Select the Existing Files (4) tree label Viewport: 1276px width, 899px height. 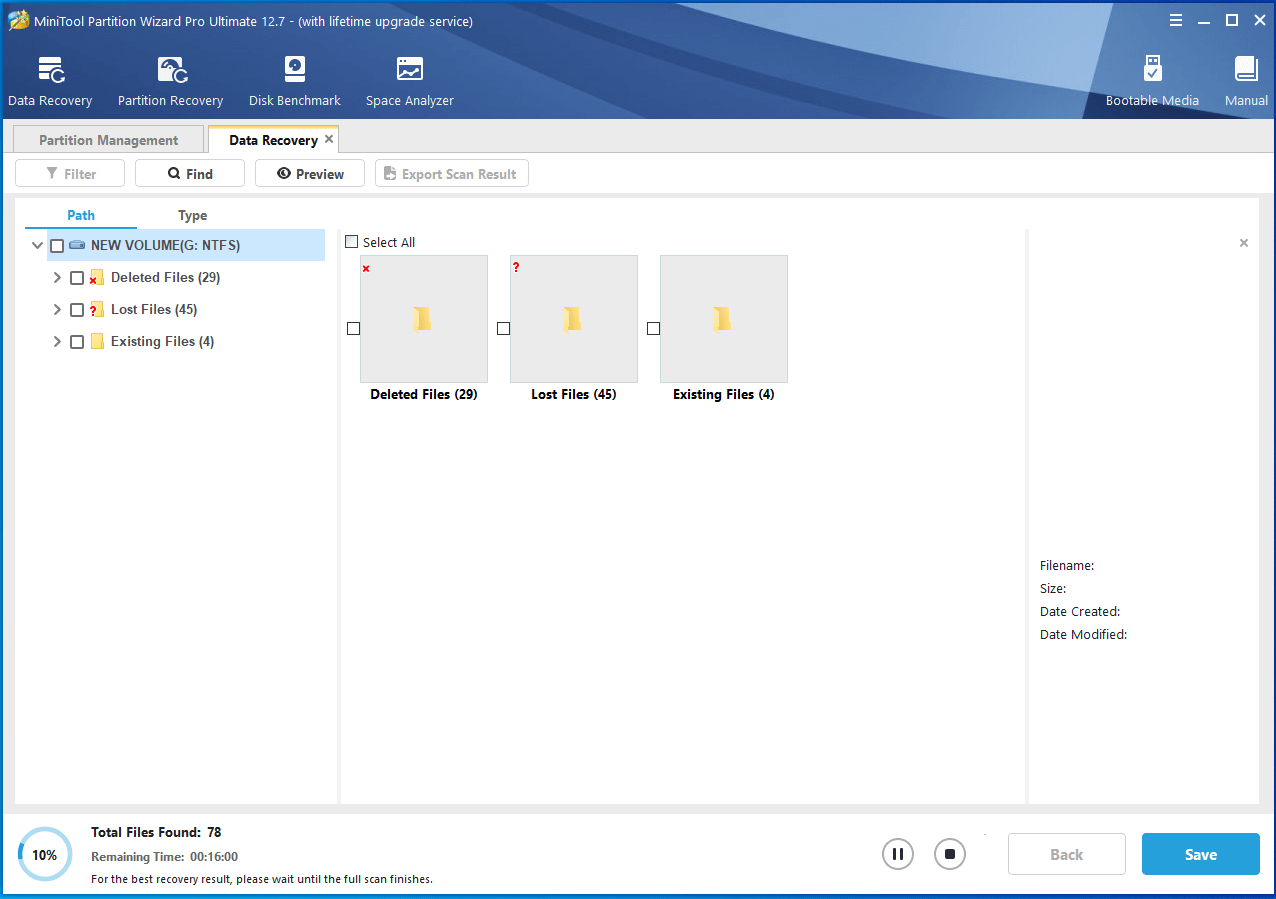click(162, 342)
